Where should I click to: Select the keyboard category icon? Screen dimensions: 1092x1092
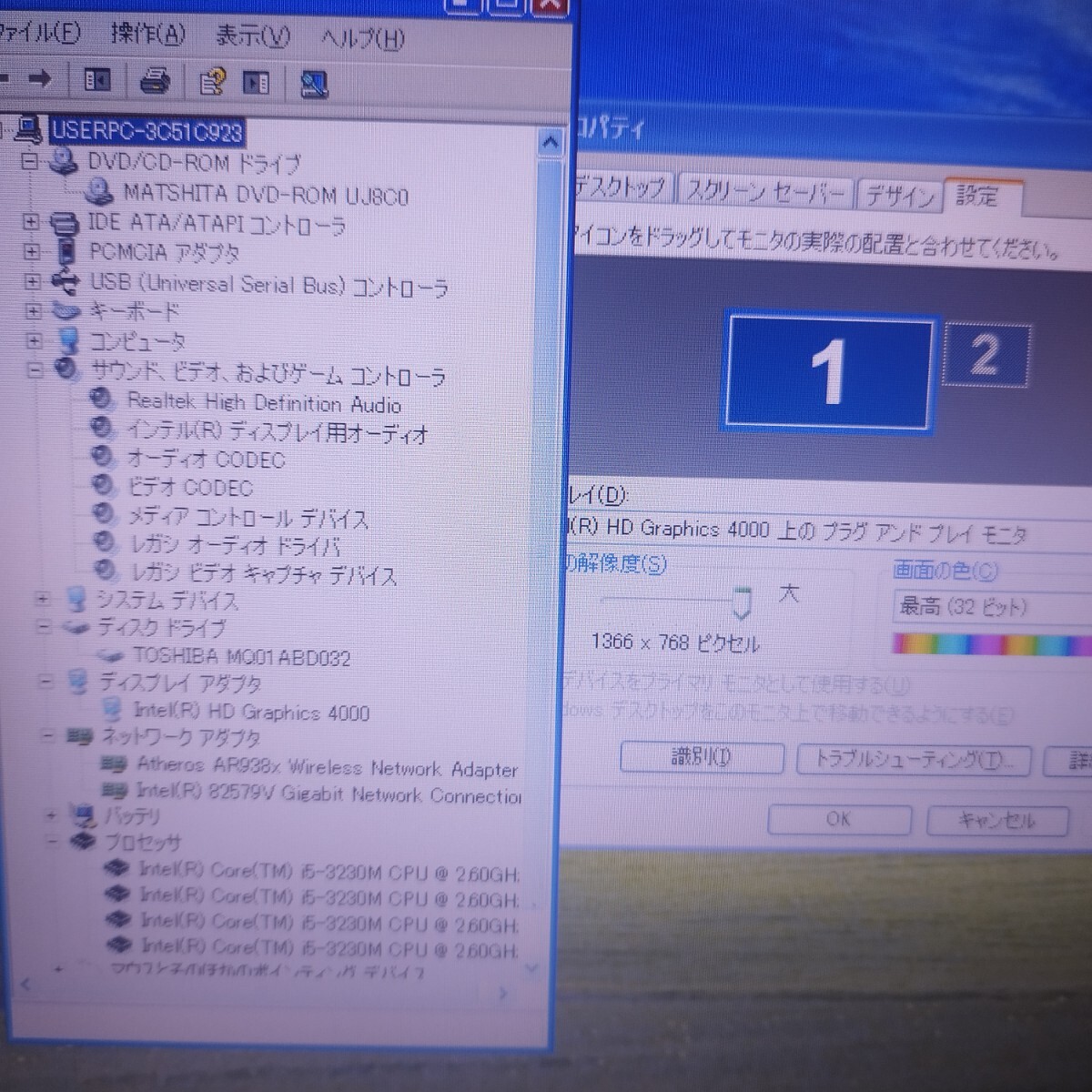click(x=66, y=310)
